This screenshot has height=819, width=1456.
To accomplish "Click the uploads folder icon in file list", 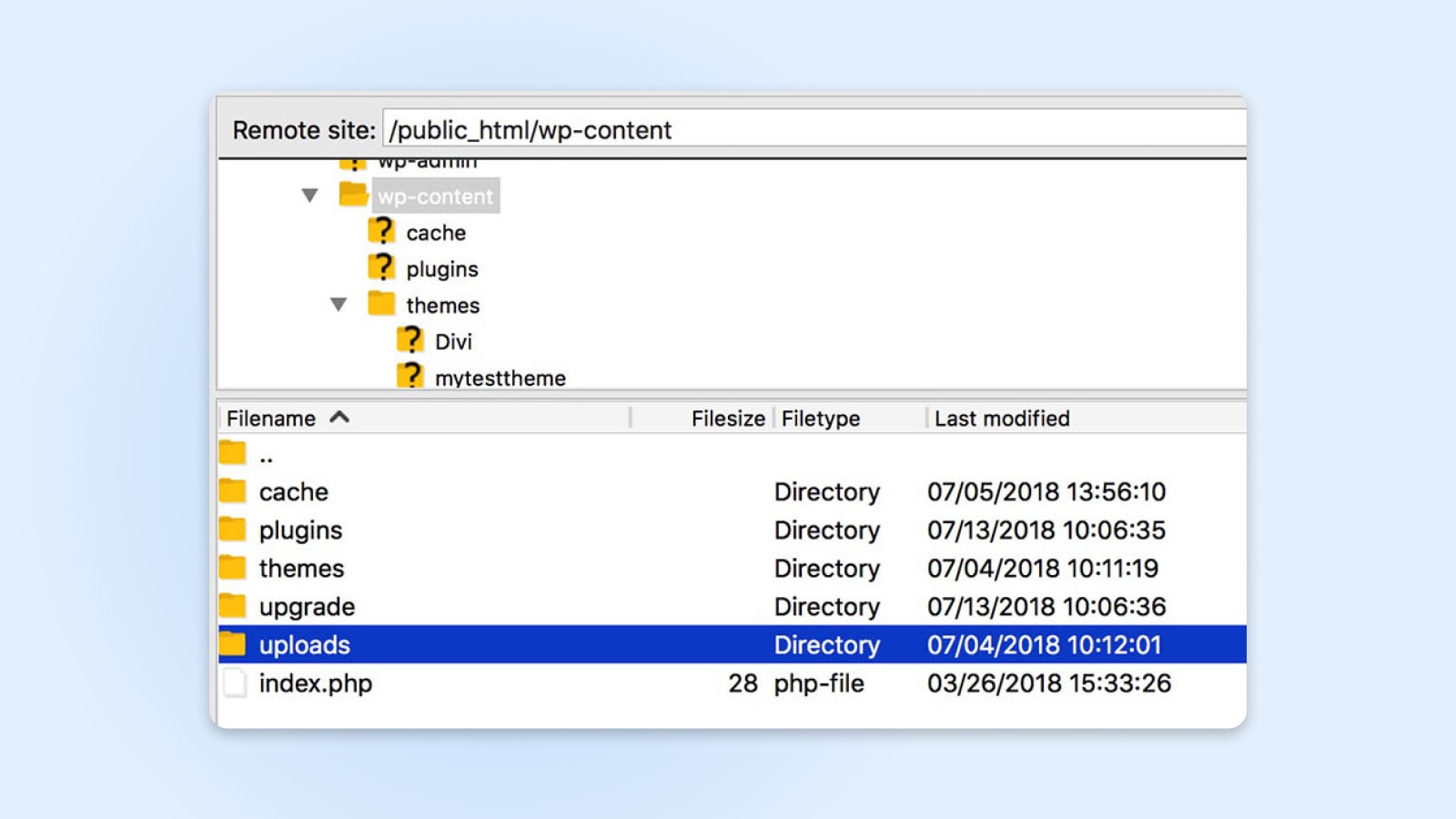I will (x=234, y=644).
